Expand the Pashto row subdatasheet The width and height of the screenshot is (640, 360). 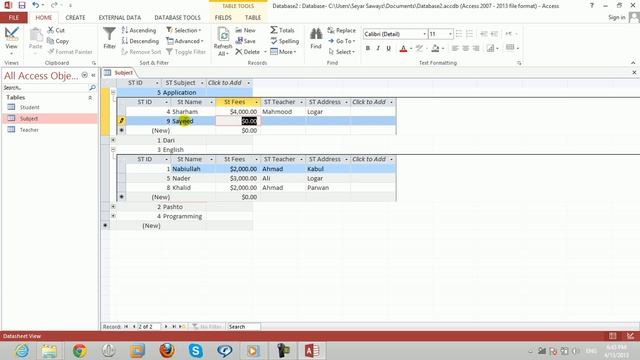113,207
